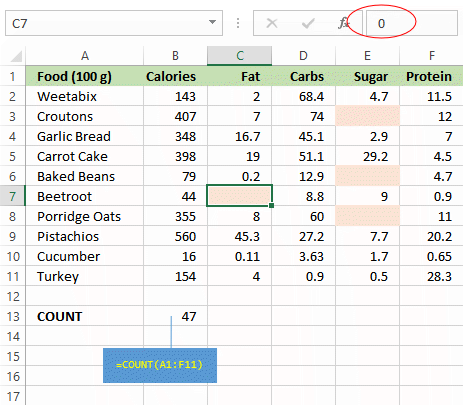Viewport: 463px width, 405px height.
Task: Select column F header
Action: (x=431, y=56)
